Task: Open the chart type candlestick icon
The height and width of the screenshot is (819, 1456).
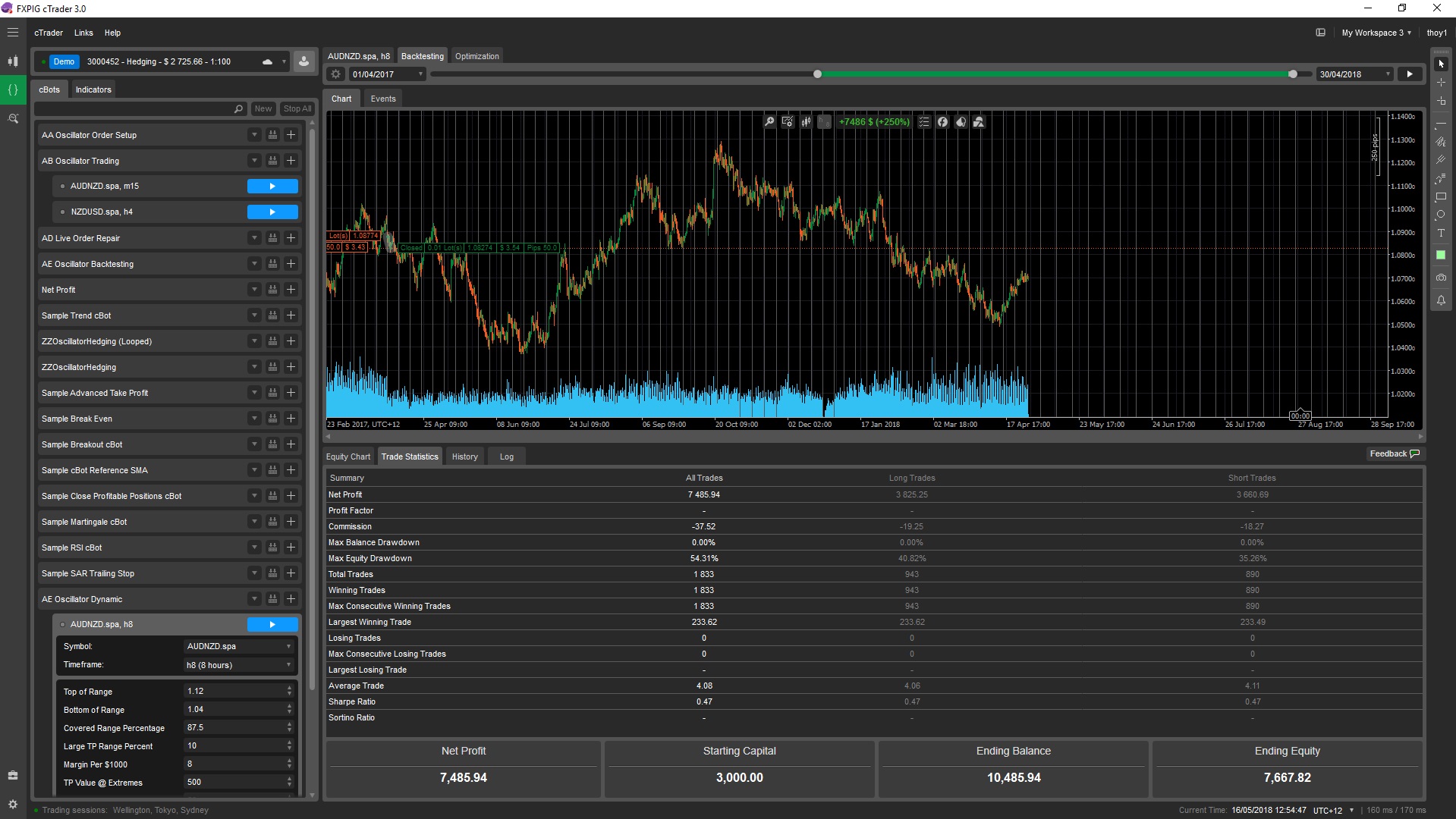Action: pyautogui.click(x=806, y=122)
